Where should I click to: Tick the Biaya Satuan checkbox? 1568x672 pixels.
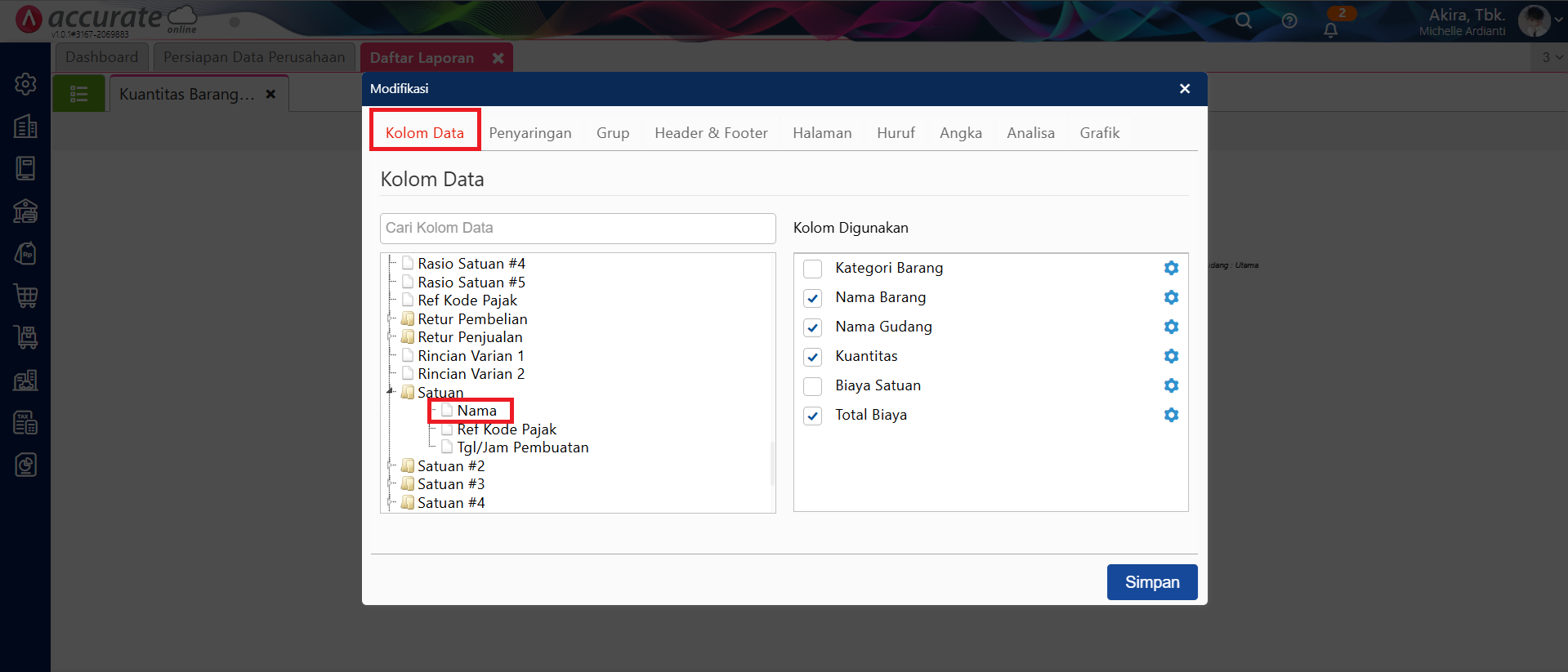click(x=812, y=386)
